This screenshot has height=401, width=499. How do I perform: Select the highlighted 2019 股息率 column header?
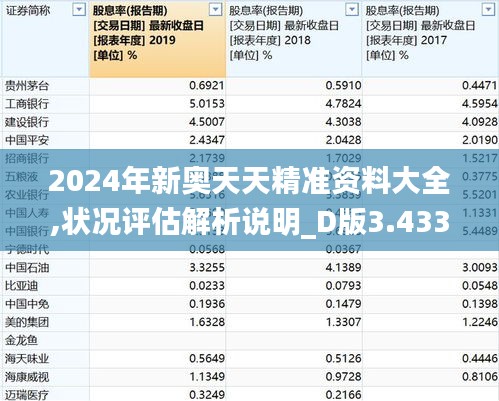tap(158, 39)
